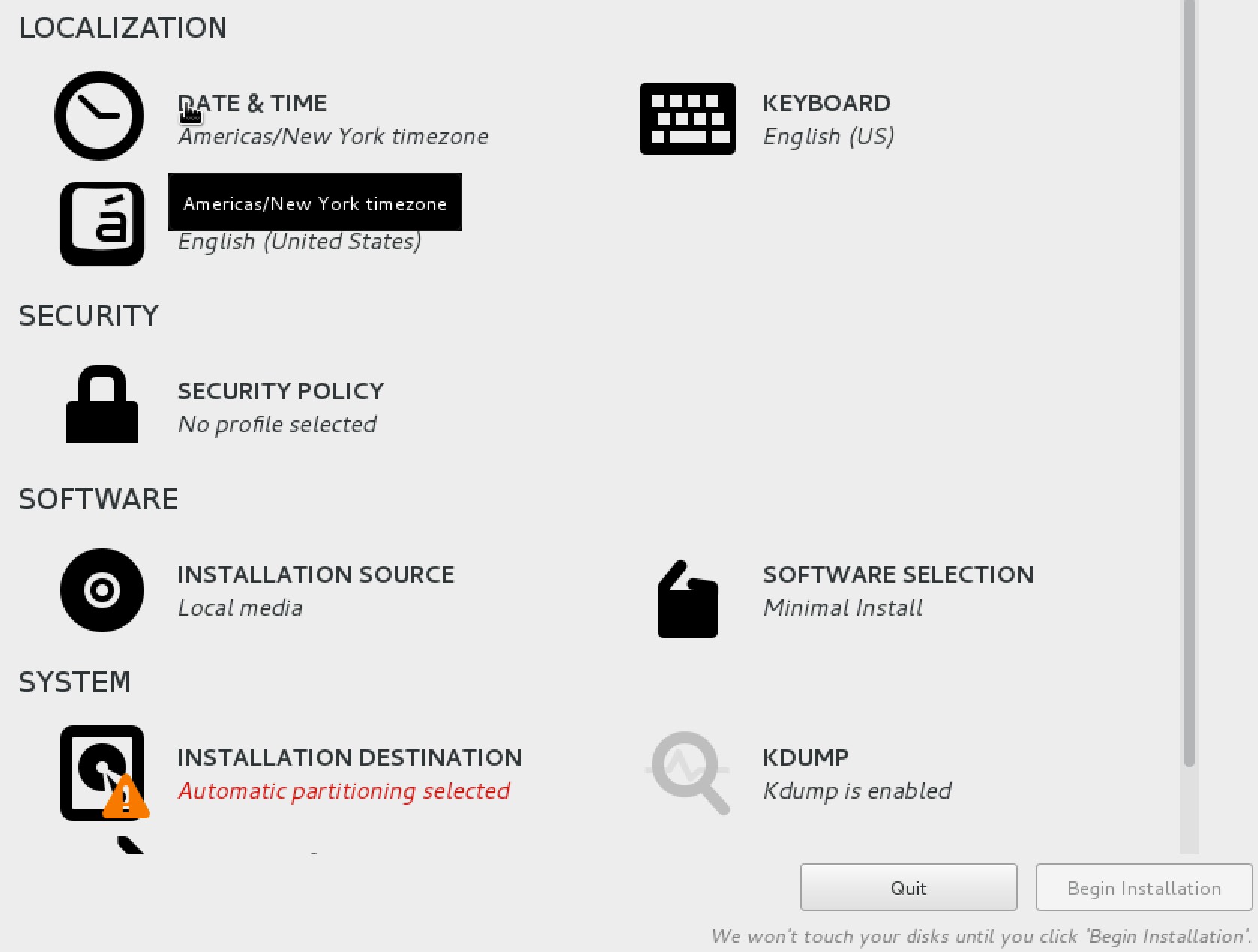This screenshot has height=952, width=1258.
Task: Click the clock icon for Date & Time
Action: click(98, 116)
